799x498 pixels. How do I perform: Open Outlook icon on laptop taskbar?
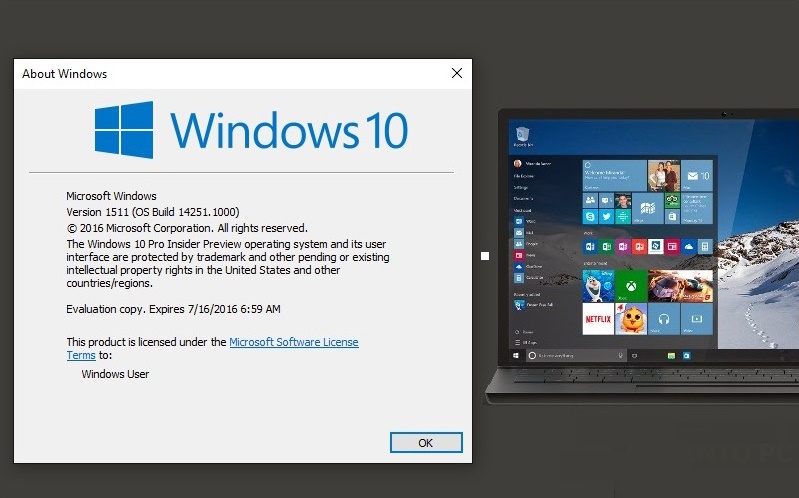686,355
